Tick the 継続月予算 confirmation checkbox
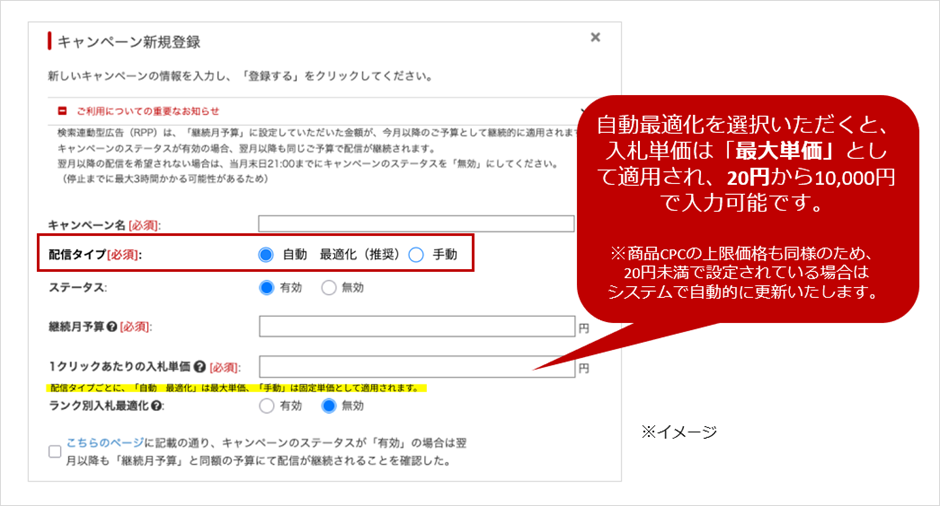 tap(55, 452)
